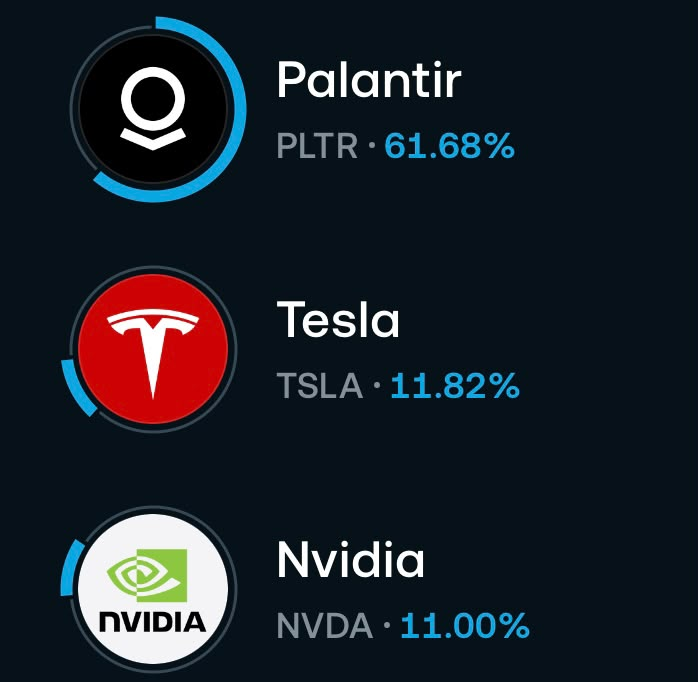
Task: Tap the white chevron under Palantir's ring
Action: tap(153, 139)
